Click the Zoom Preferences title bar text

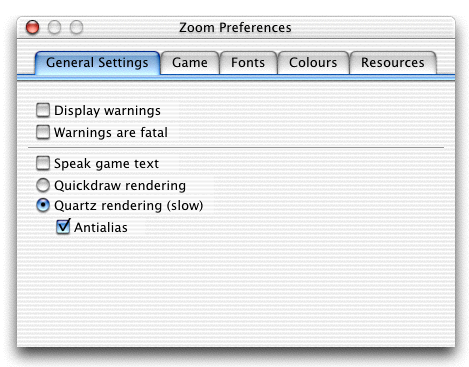click(x=235, y=28)
